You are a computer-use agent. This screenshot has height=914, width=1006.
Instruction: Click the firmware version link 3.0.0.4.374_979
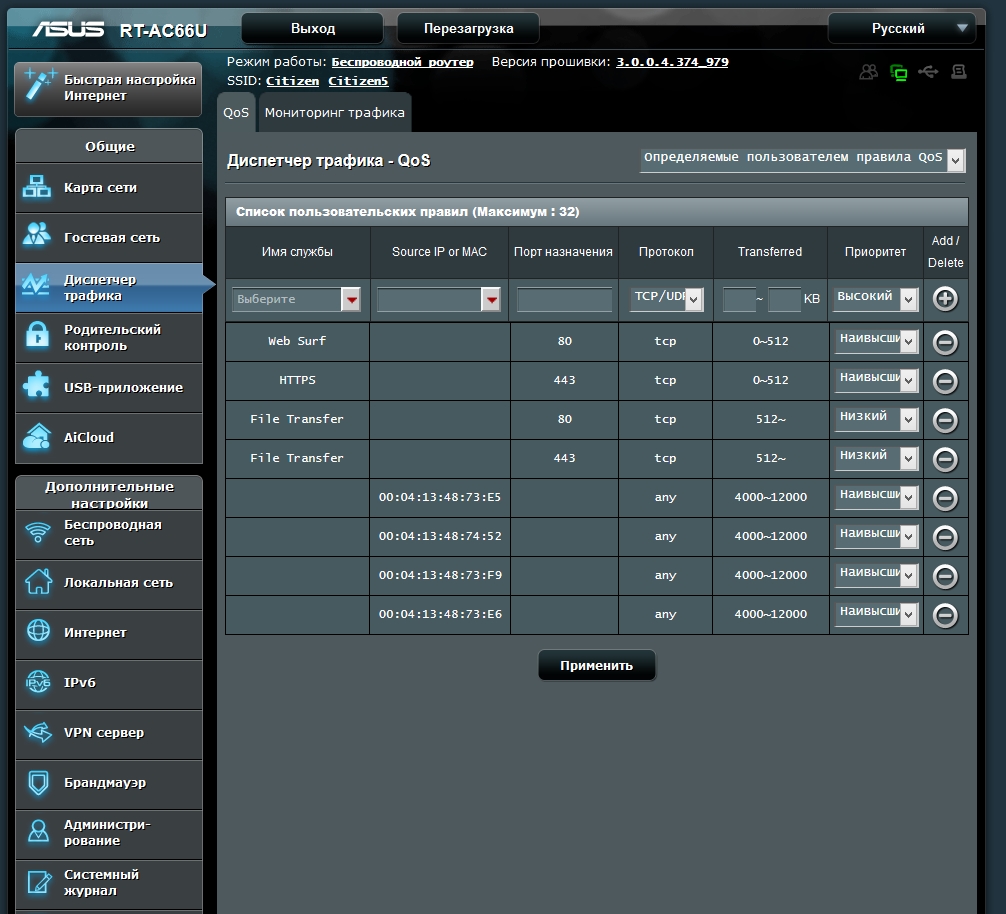pos(672,62)
